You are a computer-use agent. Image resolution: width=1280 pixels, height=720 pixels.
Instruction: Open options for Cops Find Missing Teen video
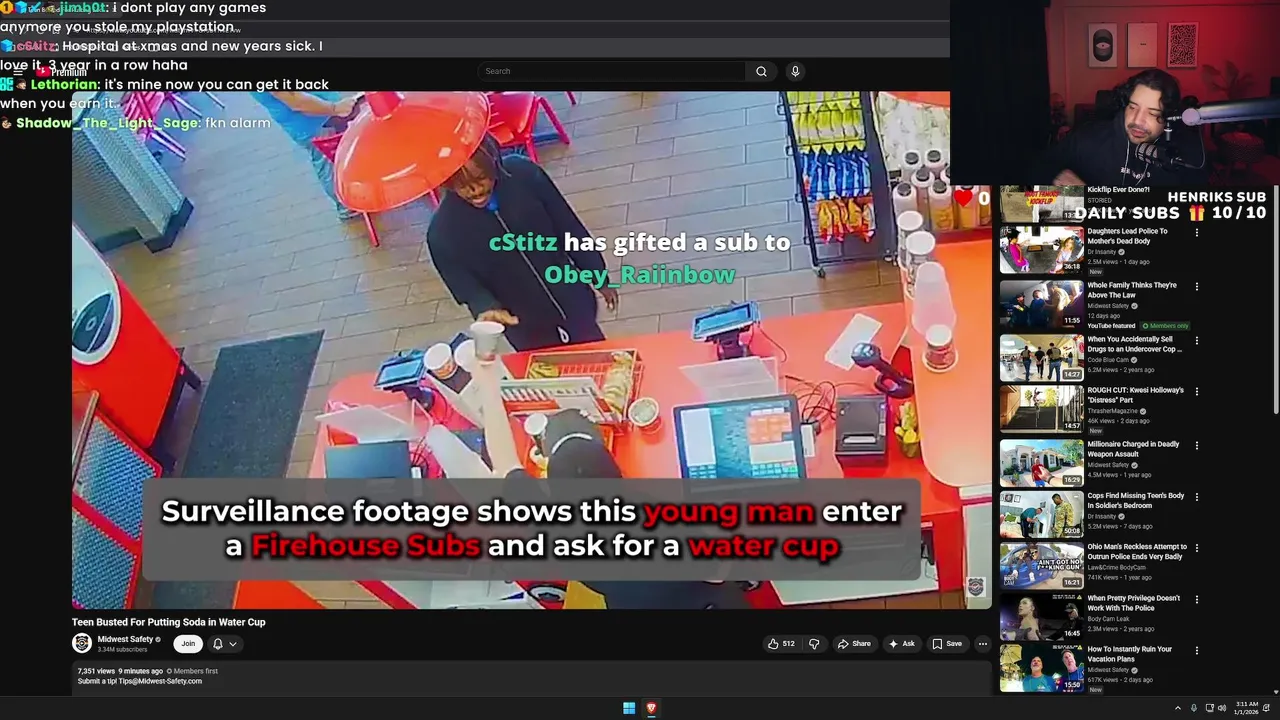(x=1196, y=497)
